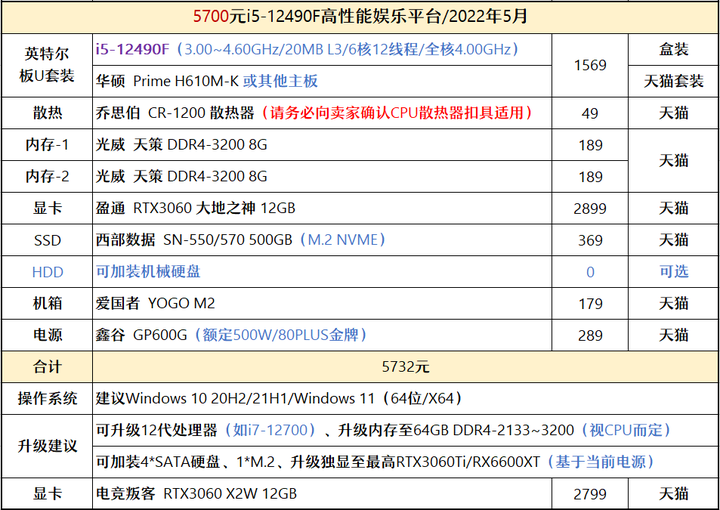Click the 内存-1 row label
720x510 pixels.
[47, 145]
